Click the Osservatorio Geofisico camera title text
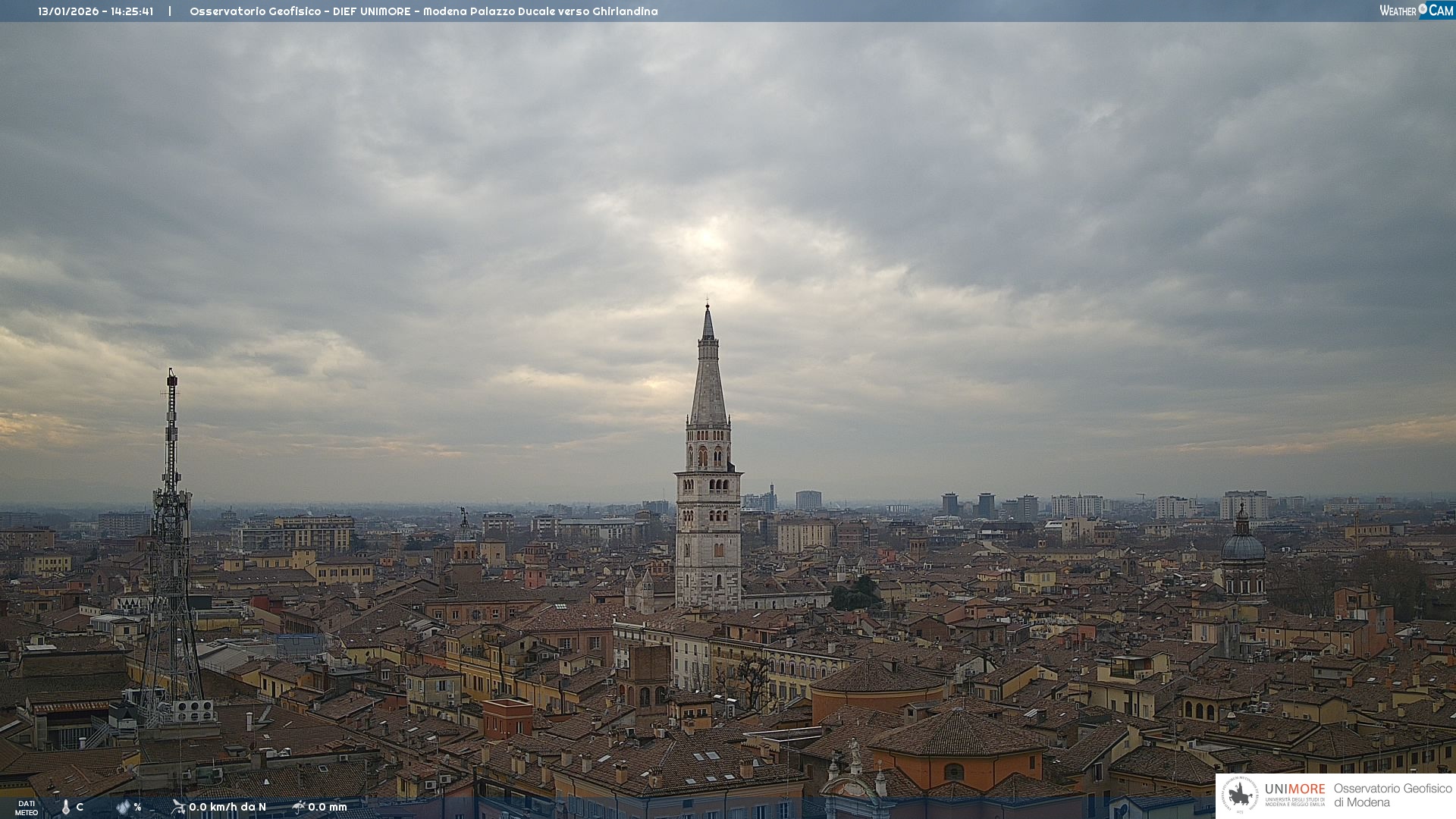 (x=423, y=11)
